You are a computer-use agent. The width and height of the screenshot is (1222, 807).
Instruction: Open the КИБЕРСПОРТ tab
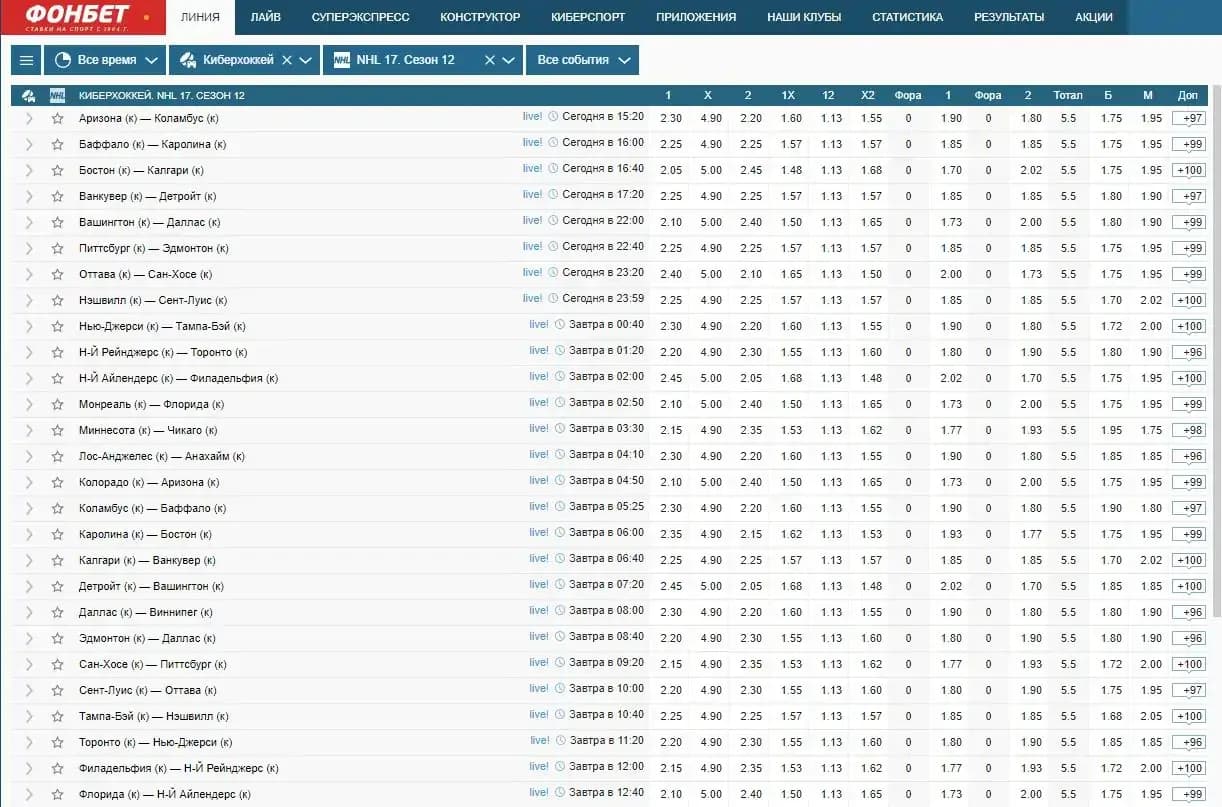[588, 17]
